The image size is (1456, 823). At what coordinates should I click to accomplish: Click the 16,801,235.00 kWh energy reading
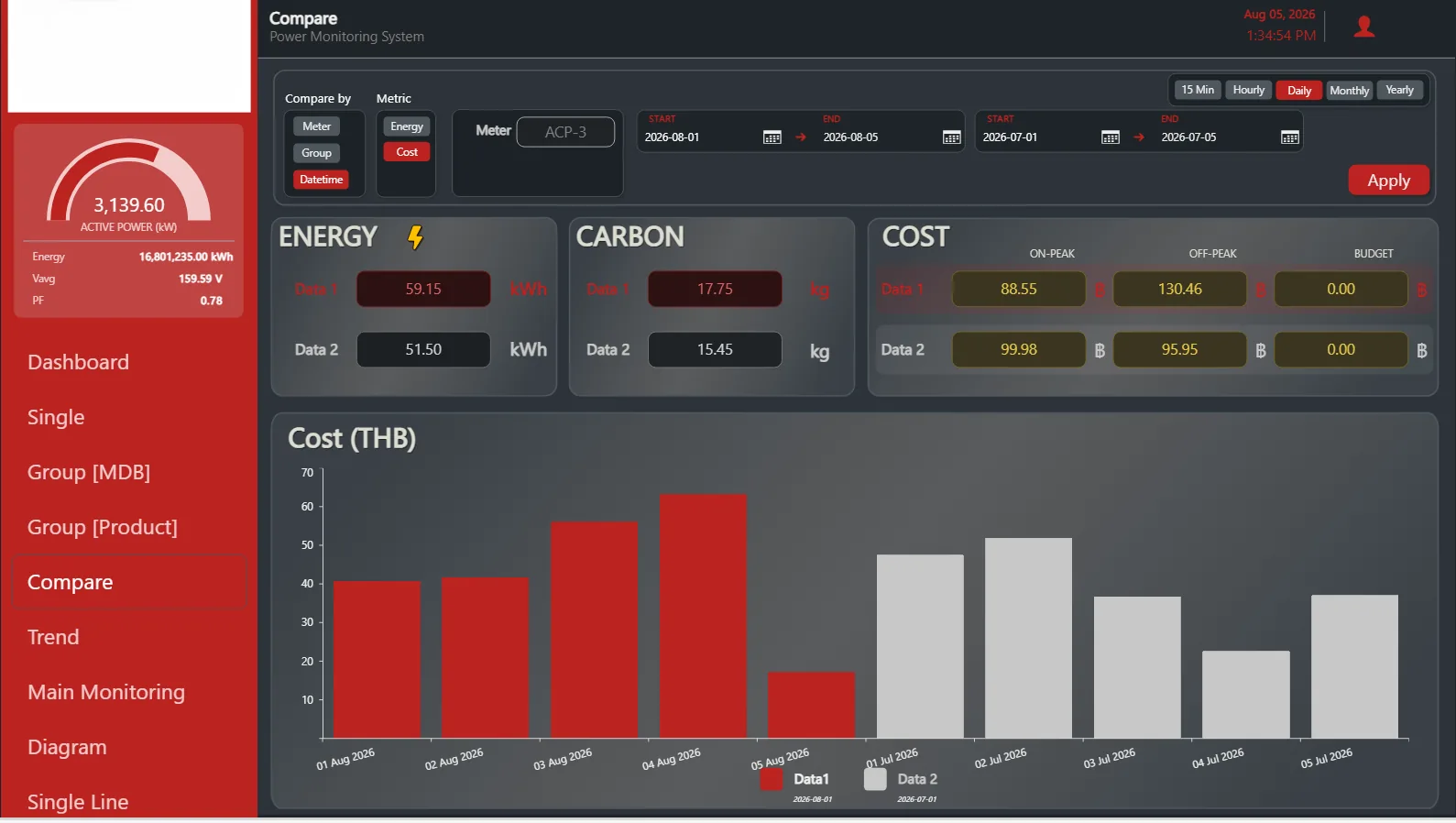[186, 257]
